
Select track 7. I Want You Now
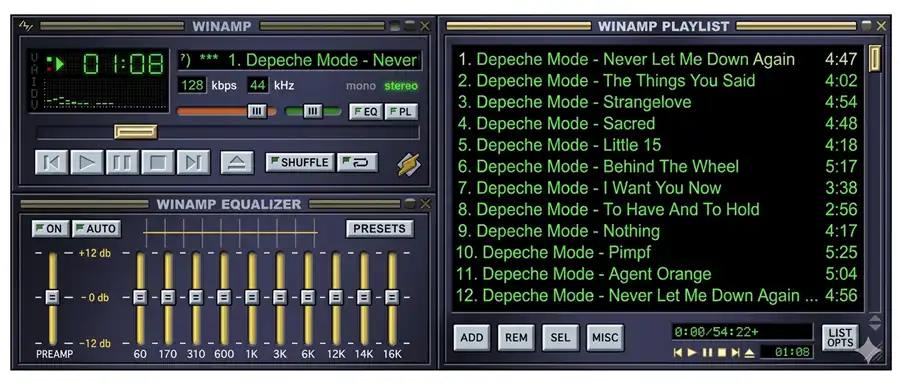click(x=657, y=188)
